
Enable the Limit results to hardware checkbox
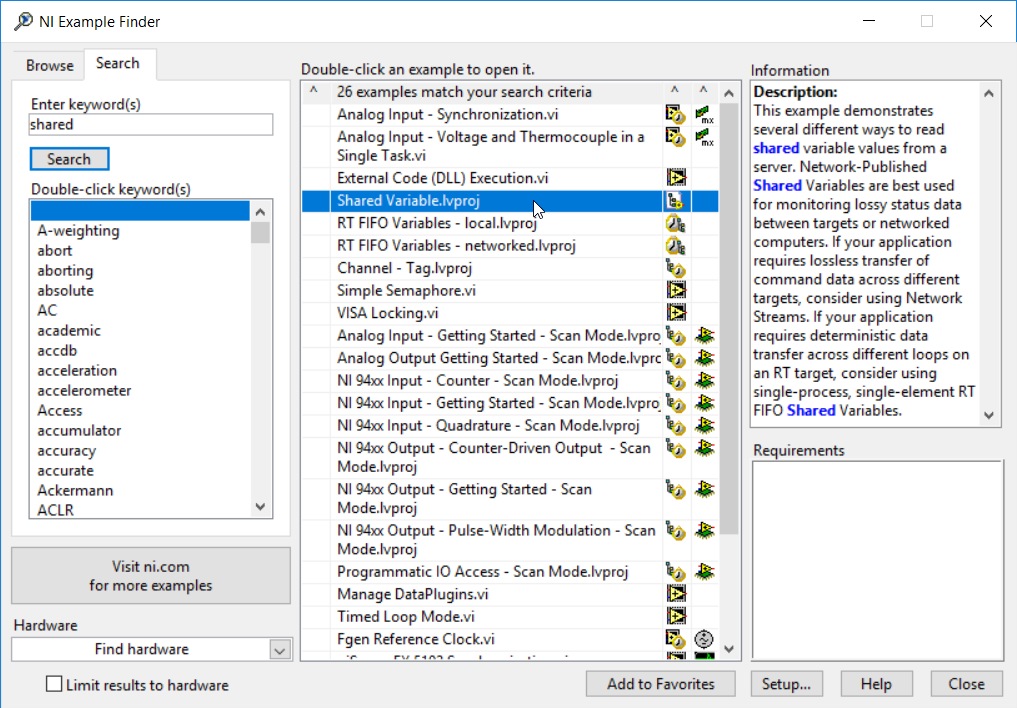click(x=54, y=684)
